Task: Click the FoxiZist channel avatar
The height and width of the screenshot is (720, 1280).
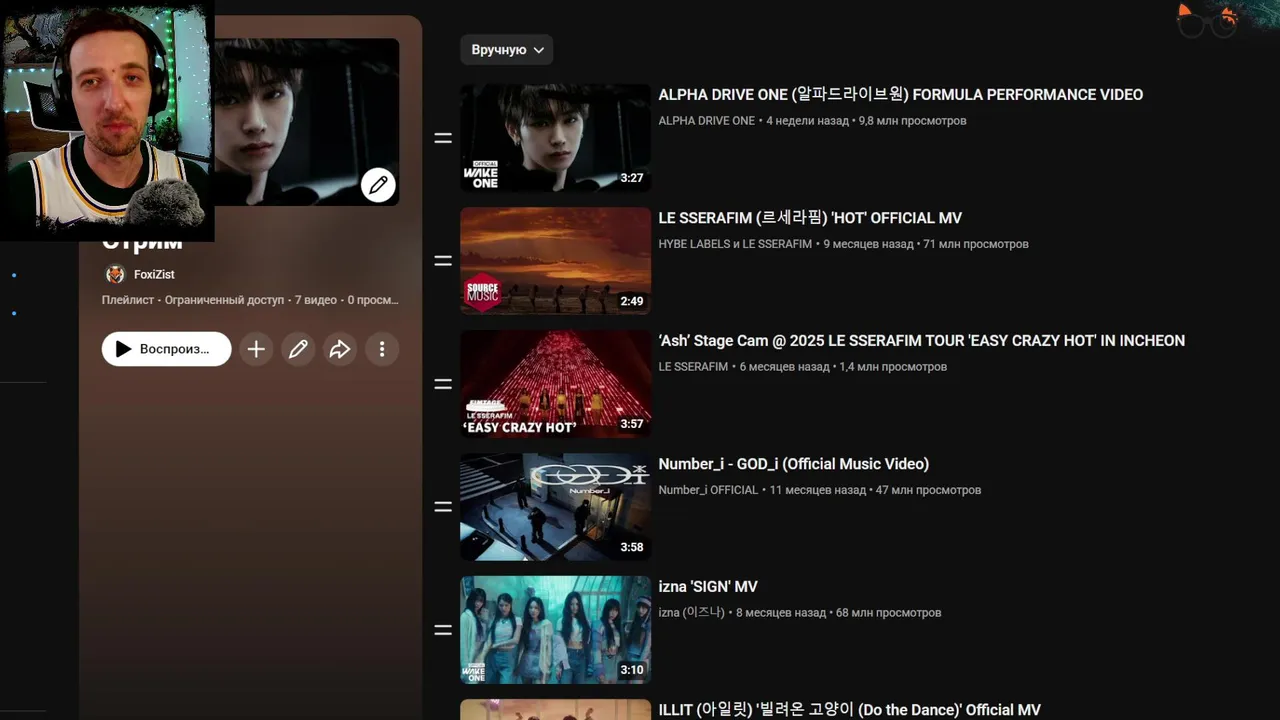Action: click(115, 274)
